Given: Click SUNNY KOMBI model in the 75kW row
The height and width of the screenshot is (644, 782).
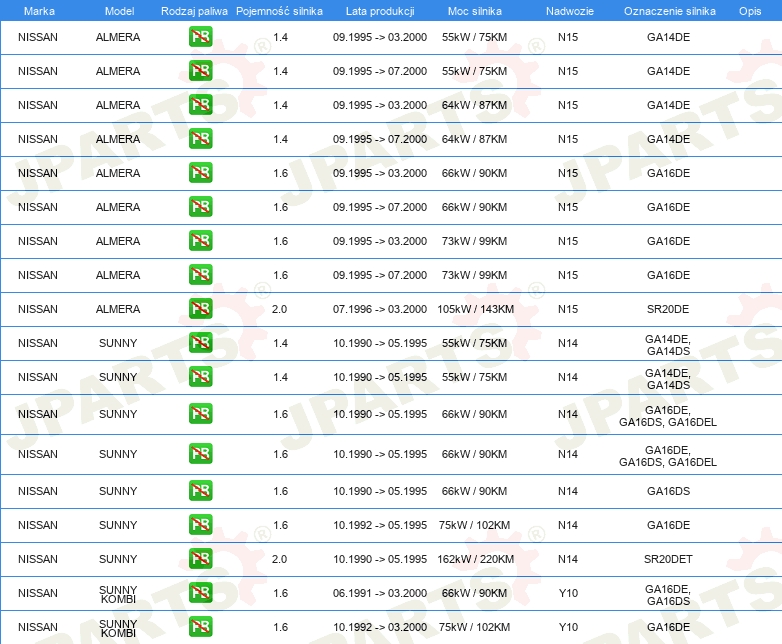Looking at the screenshot, I should [x=118, y=628].
